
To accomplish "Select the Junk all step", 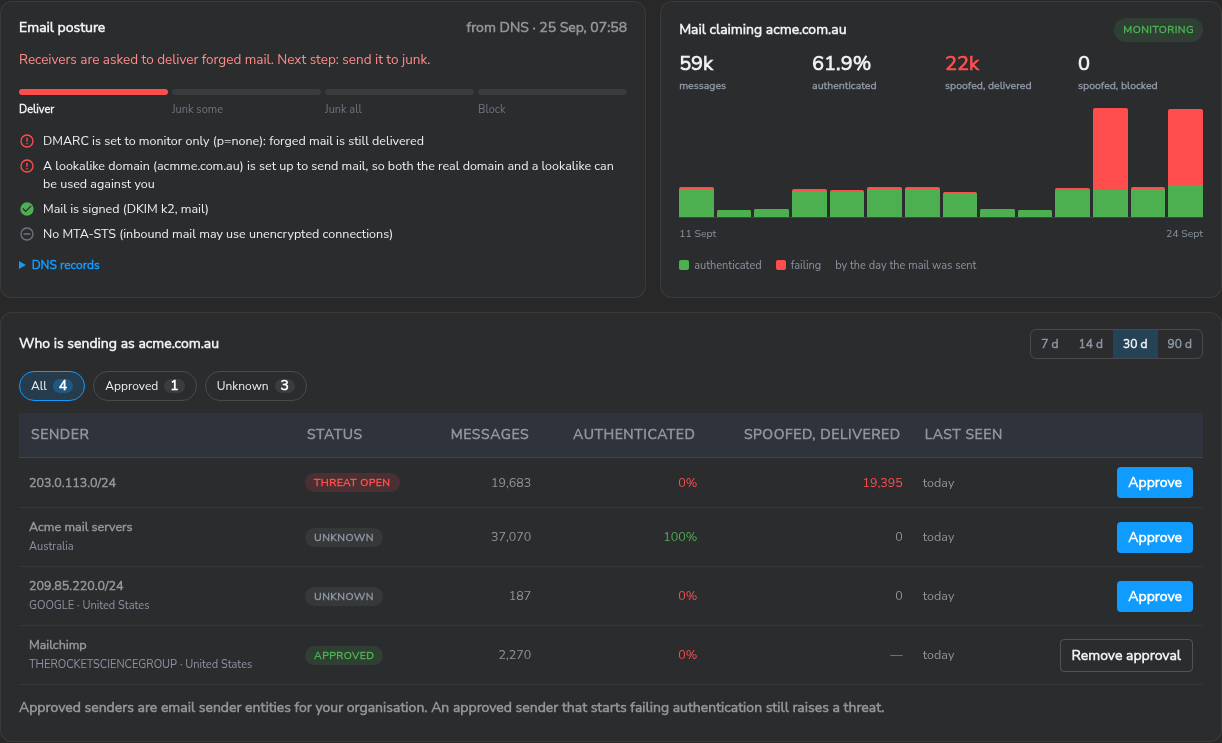I will 399,92.
